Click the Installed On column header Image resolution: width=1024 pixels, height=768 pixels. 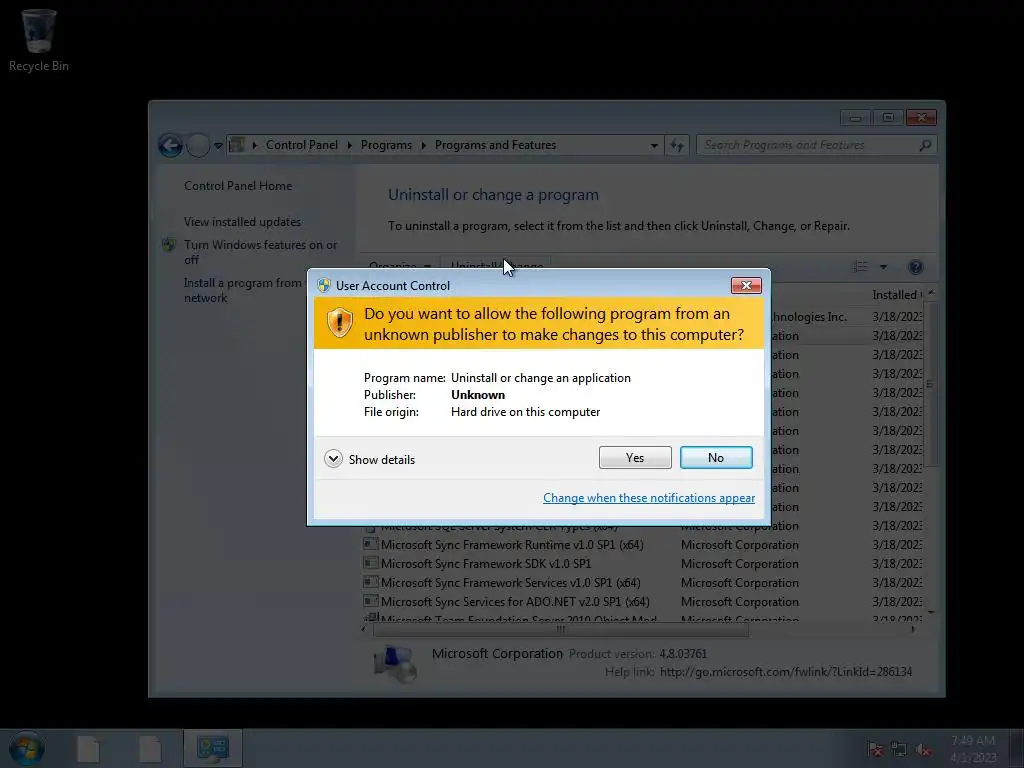click(x=897, y=295)
